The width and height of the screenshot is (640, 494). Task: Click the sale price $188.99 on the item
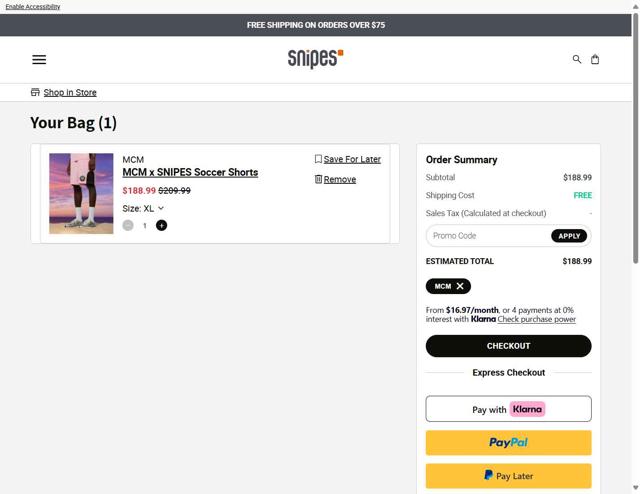[x=139, y=191]
